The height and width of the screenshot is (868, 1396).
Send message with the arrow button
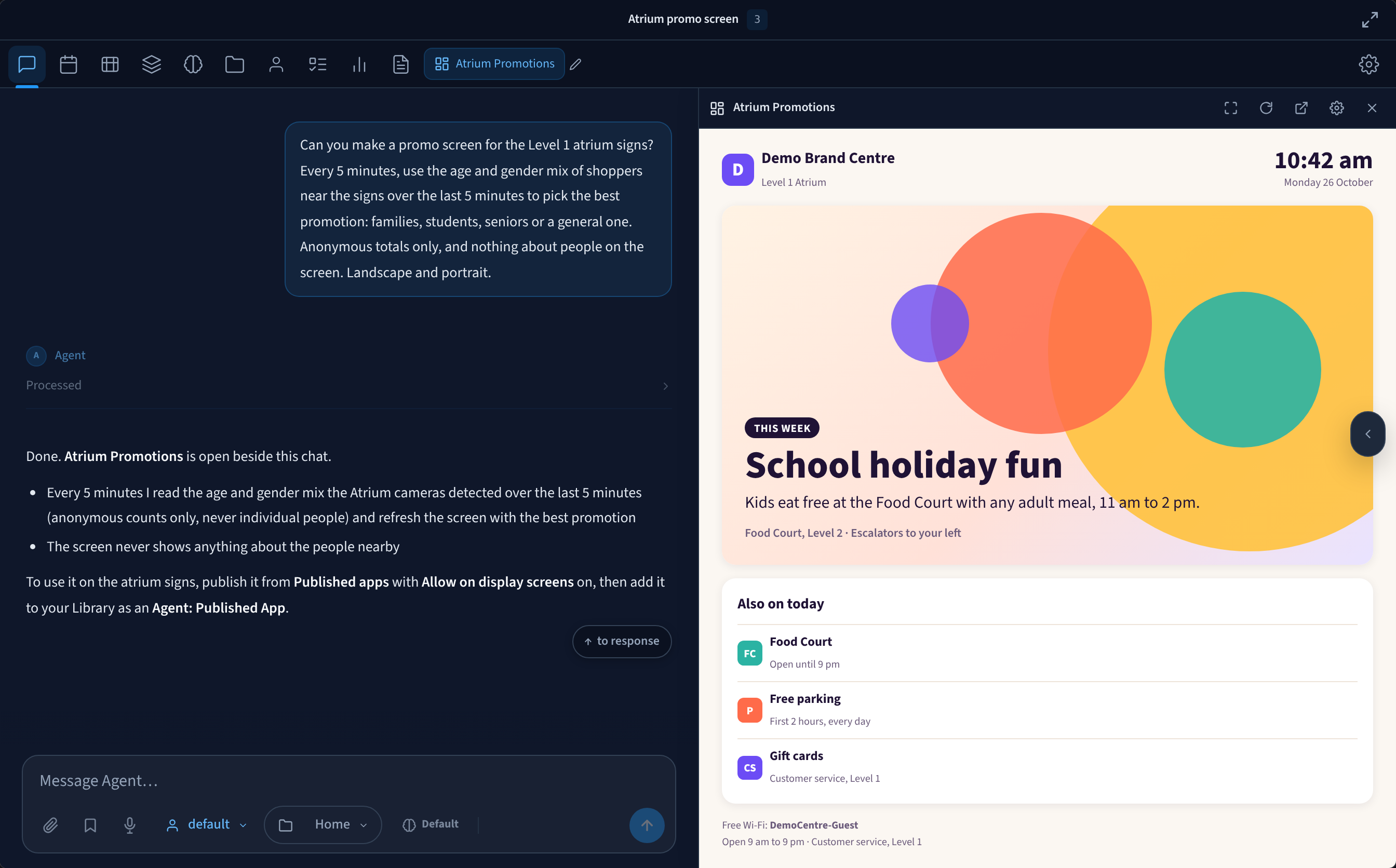[647, 825]
